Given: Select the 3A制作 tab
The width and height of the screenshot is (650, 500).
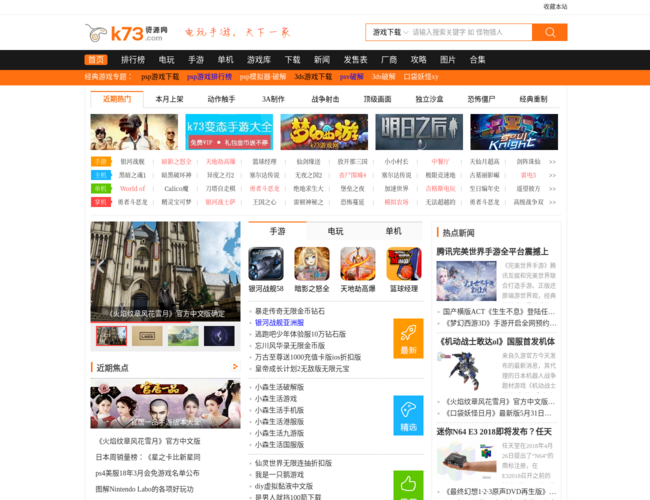Looking at the screenshot, I should click(x=273, y=99).
